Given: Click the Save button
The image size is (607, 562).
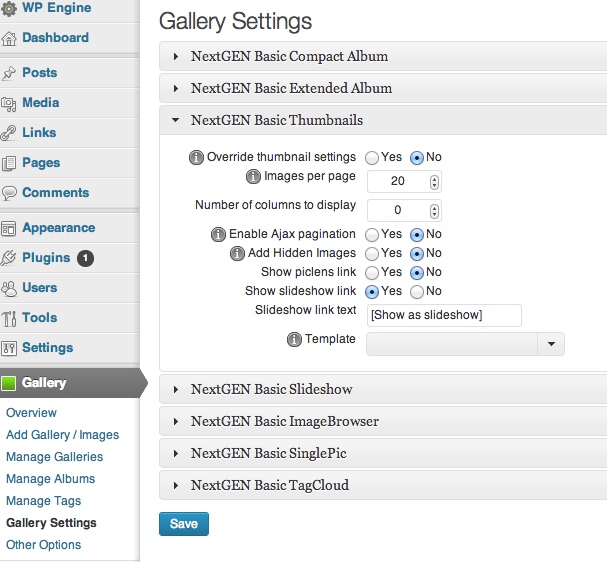Looking at the screenshot, I should pyautogui.click(x=184, y=524).
